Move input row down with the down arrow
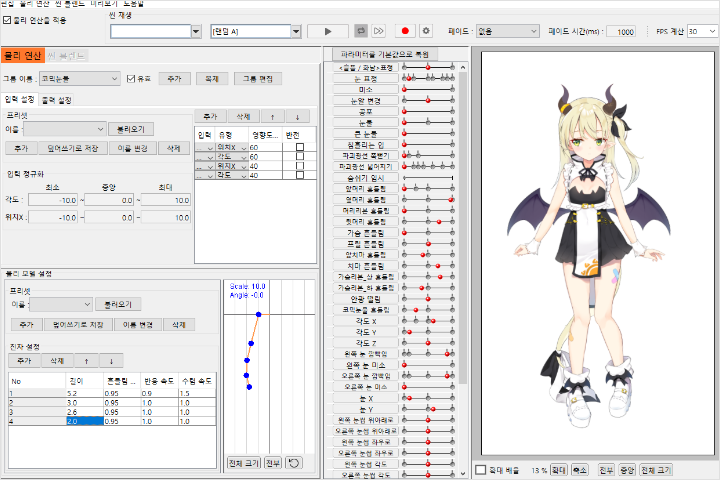This screenshot has height=480, width=720. coord(298,117)
